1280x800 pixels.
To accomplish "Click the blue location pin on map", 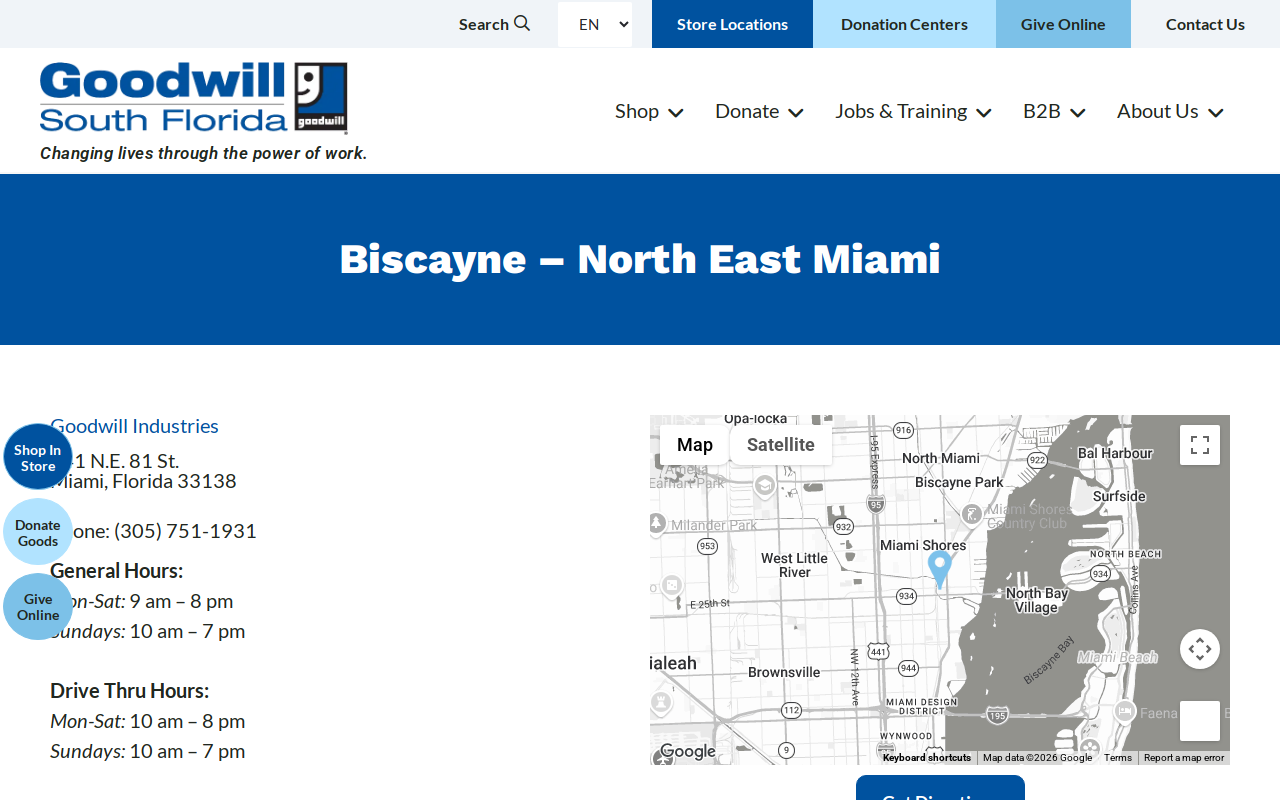I will (939, 568).
